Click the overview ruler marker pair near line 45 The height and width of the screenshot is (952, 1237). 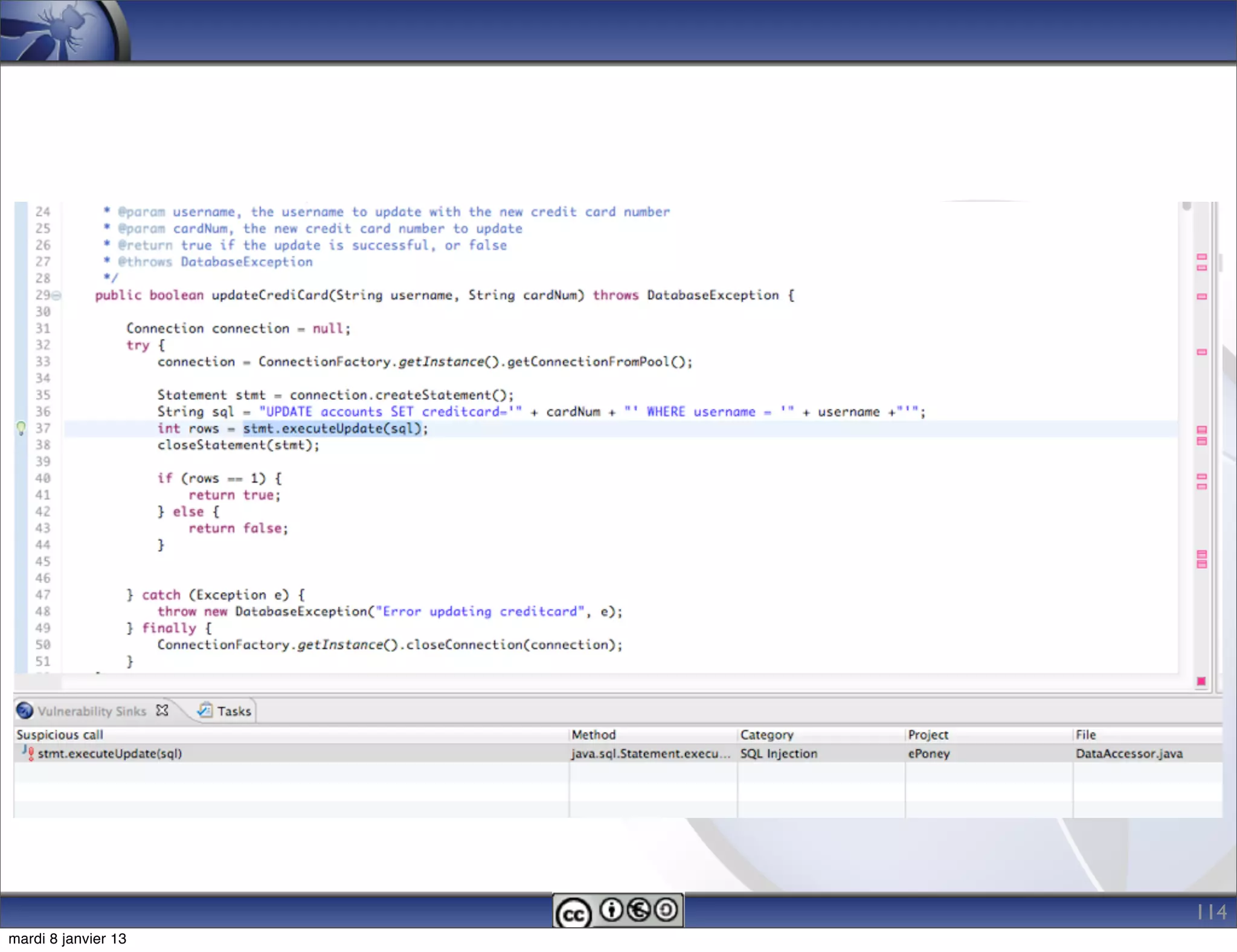1202,559
